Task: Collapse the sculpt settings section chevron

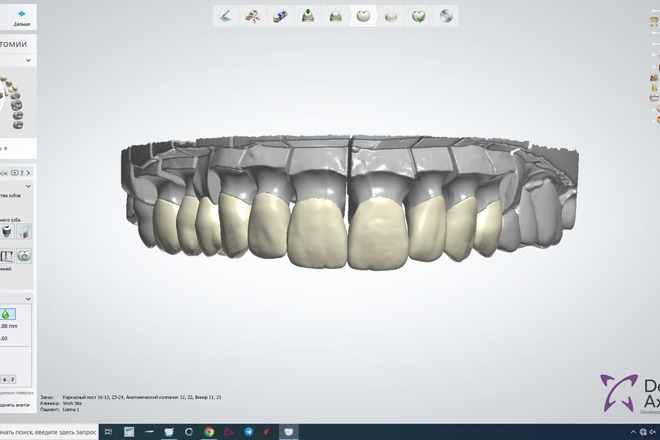Action: (28, 299)
